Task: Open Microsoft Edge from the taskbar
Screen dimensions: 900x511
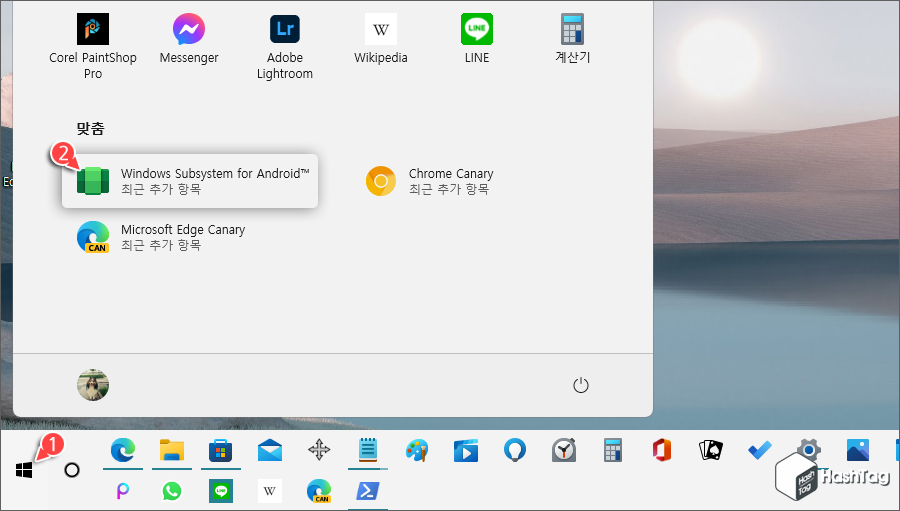Action: 123,450
